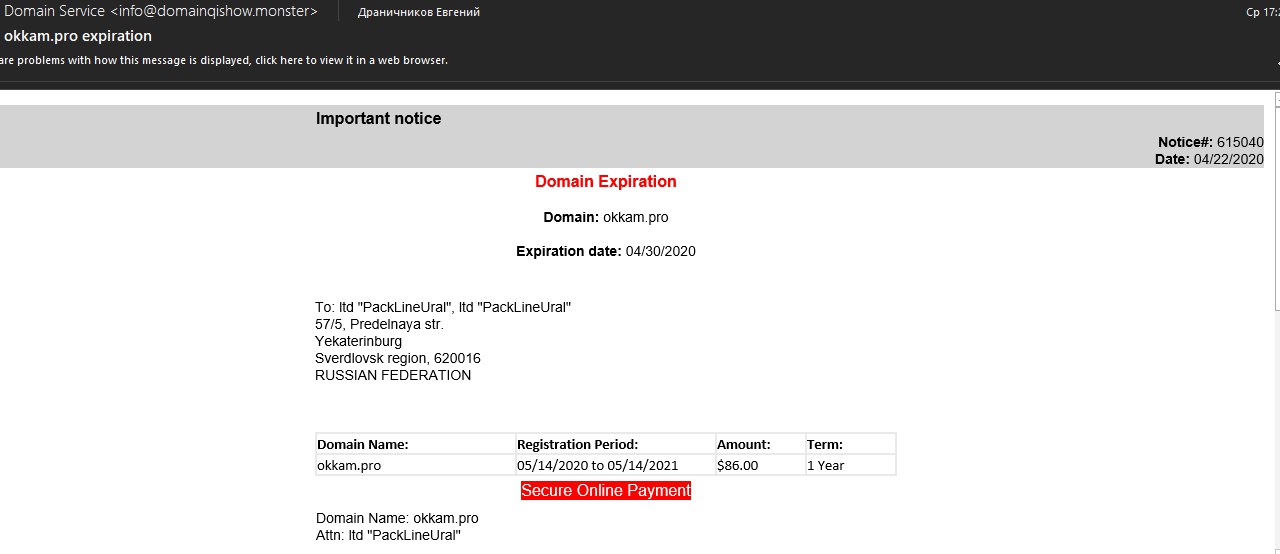The image size is (1280, 554).
Task: Click the Important notice heading
Action: pos(378,119)
